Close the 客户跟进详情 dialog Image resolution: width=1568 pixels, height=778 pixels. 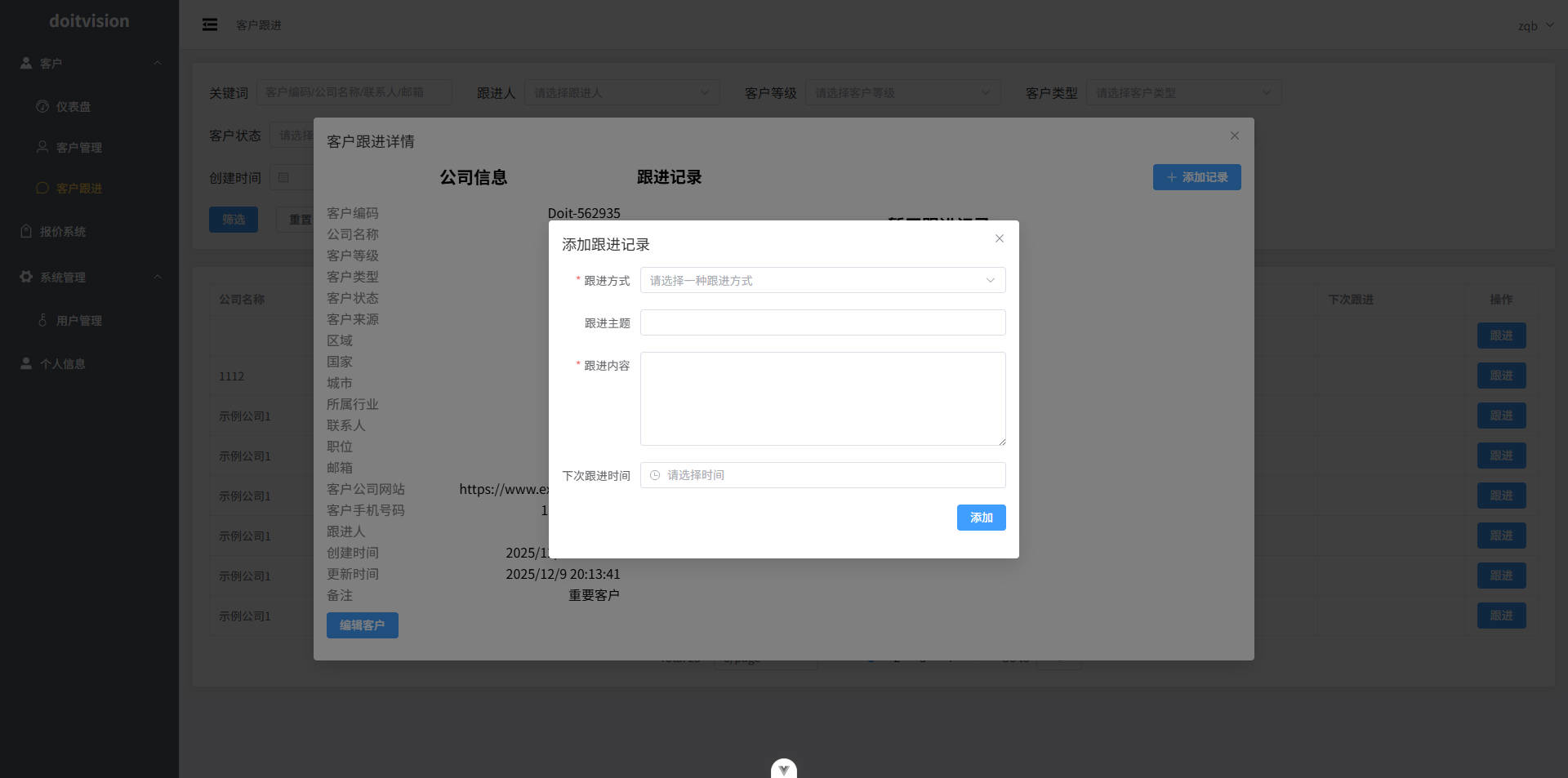(x=1234, y=136)
